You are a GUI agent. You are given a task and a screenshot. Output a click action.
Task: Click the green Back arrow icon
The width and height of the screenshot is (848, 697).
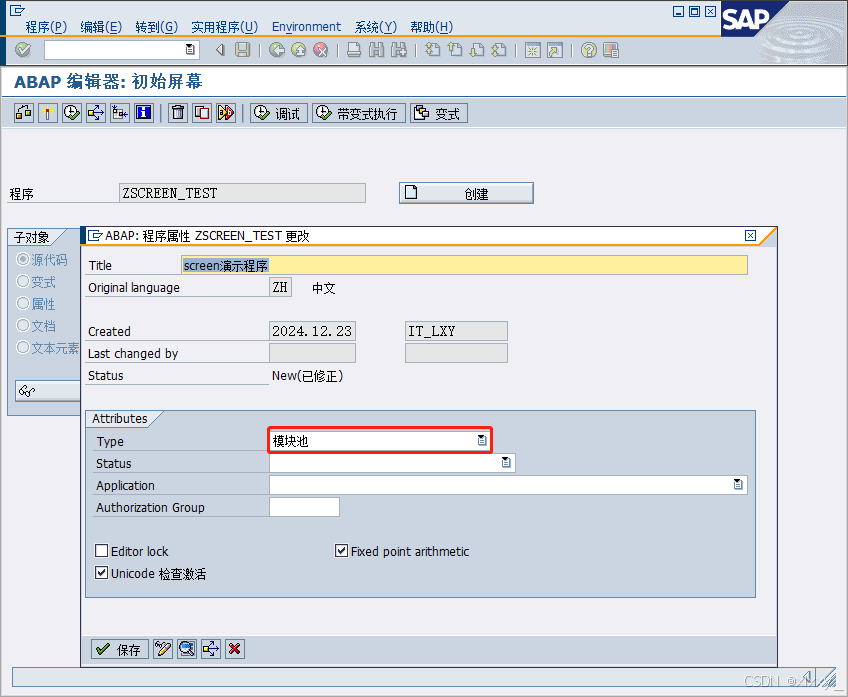click(277, 50)
